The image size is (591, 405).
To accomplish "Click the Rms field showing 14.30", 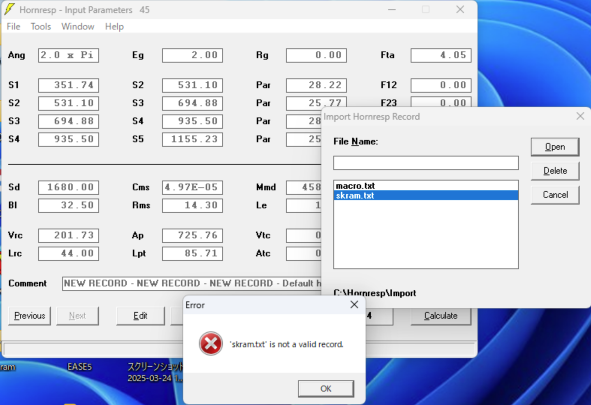I will click(192, 206).
